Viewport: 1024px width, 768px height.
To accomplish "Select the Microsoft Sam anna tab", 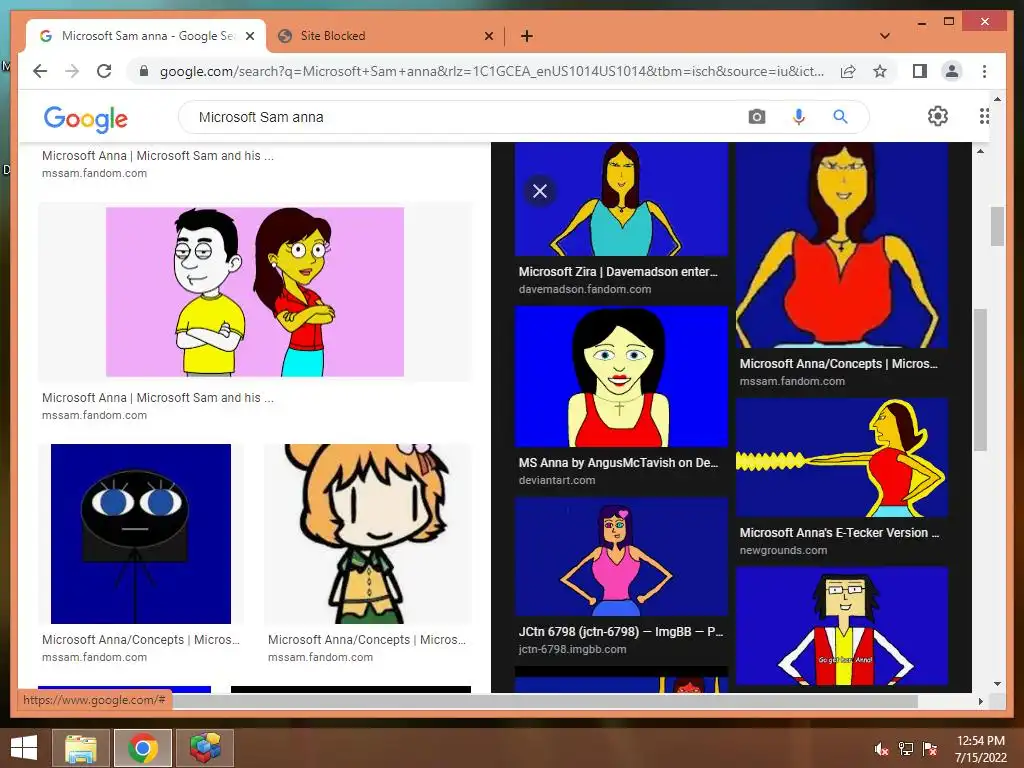I will (x=146, y=36).
